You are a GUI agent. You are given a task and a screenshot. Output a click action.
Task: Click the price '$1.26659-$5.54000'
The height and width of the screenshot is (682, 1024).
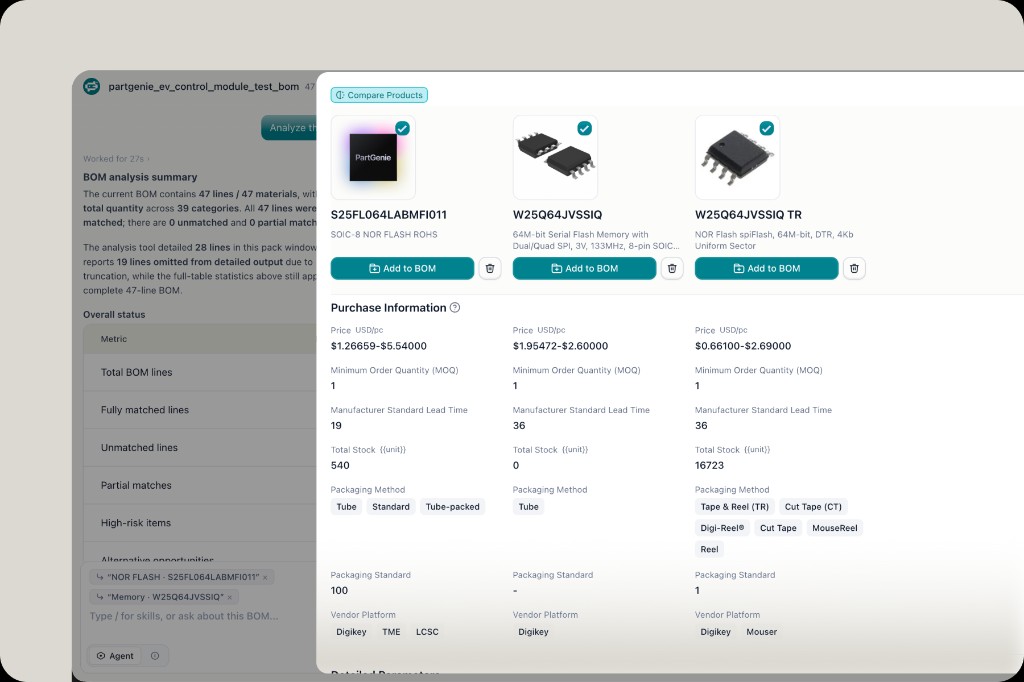(x=379, y=346)
